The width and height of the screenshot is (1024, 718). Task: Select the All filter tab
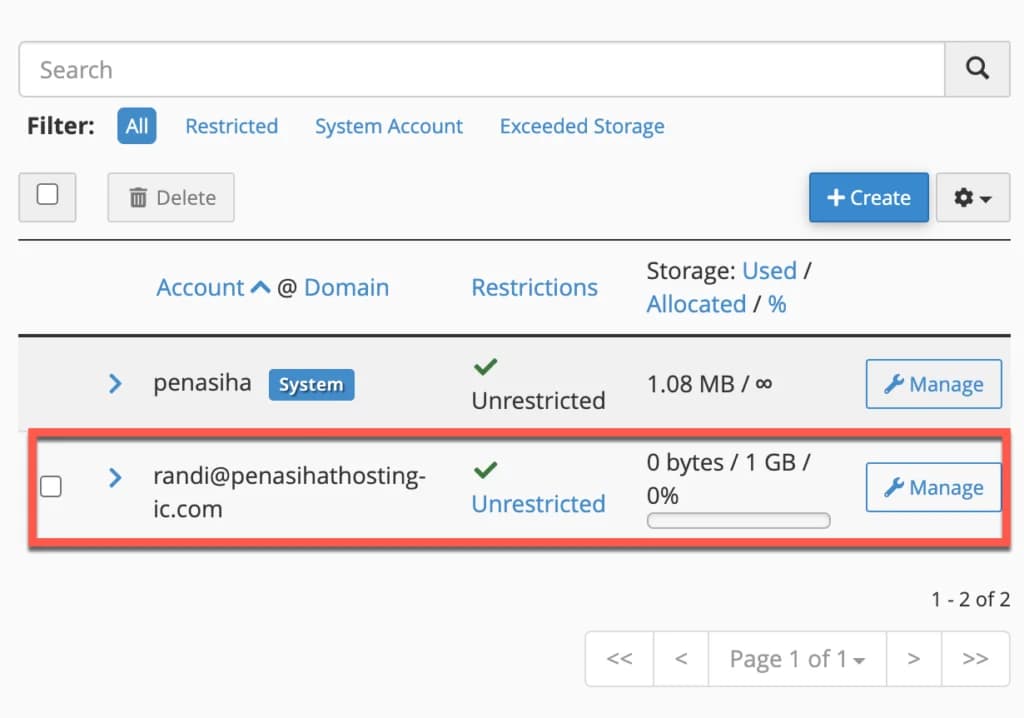[136, 126]
